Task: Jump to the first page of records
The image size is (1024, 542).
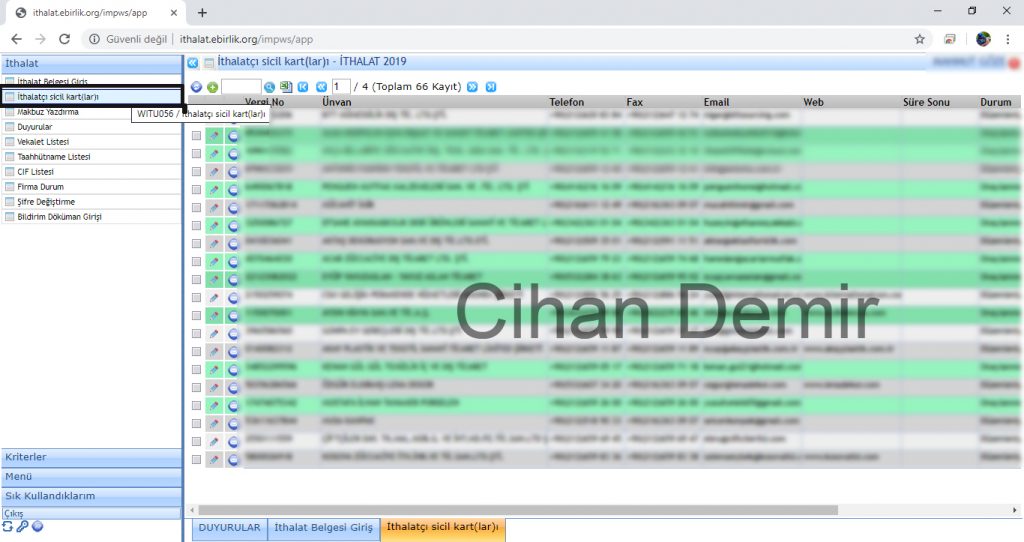Action: [x=303, y=87]
